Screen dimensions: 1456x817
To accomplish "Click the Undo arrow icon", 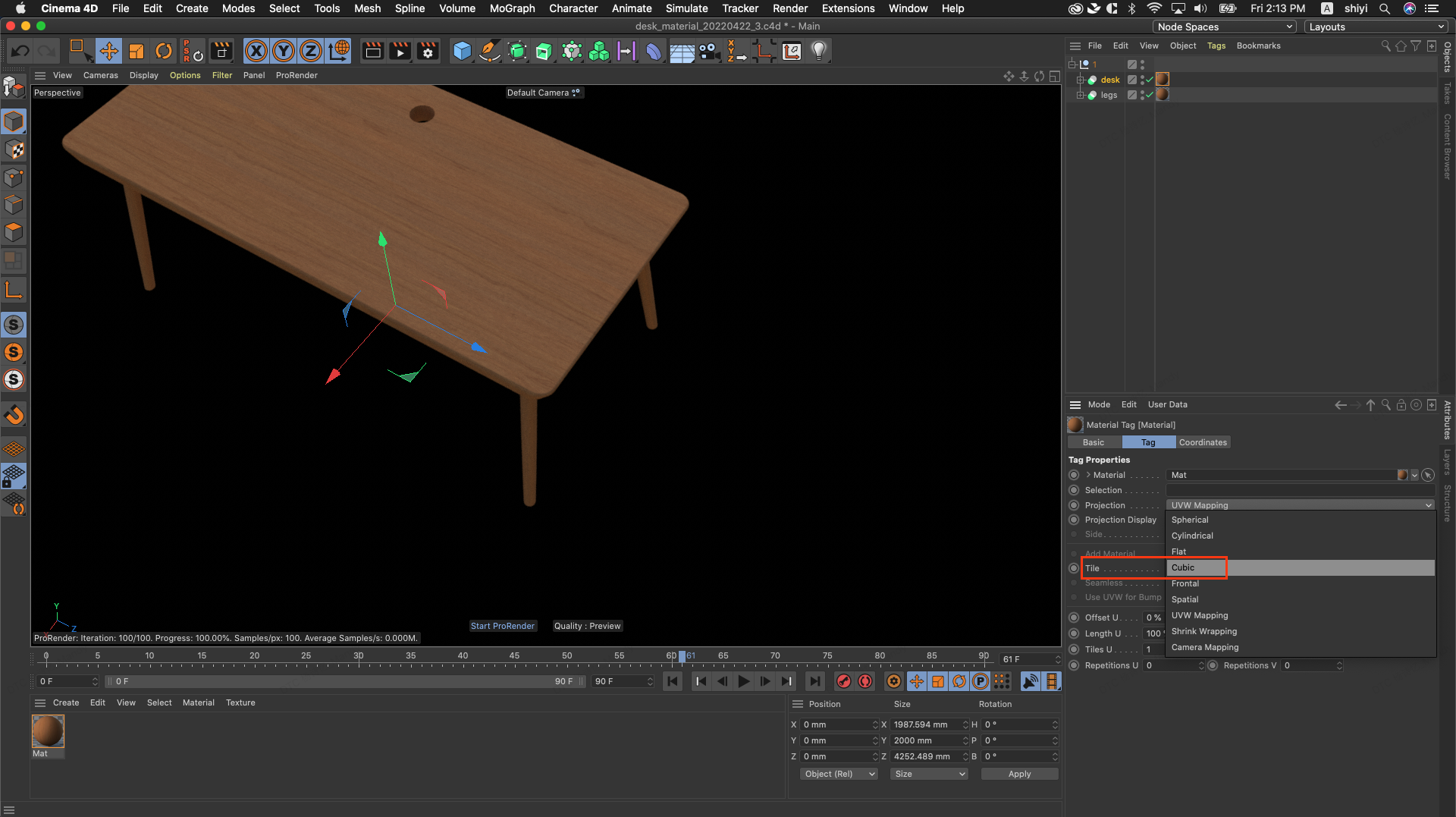I will [x=20, y=52].
